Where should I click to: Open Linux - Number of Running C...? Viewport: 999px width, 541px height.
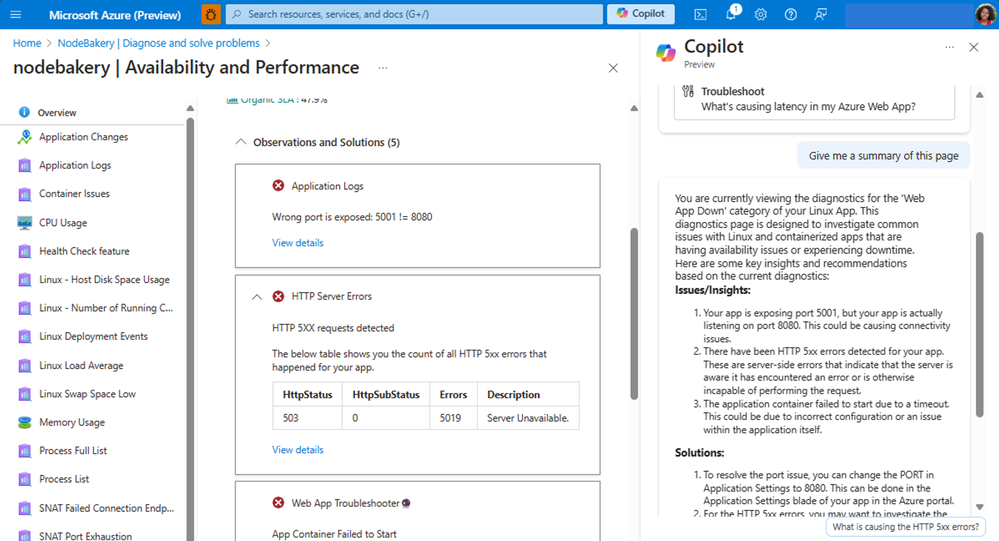tap(106, 308)
